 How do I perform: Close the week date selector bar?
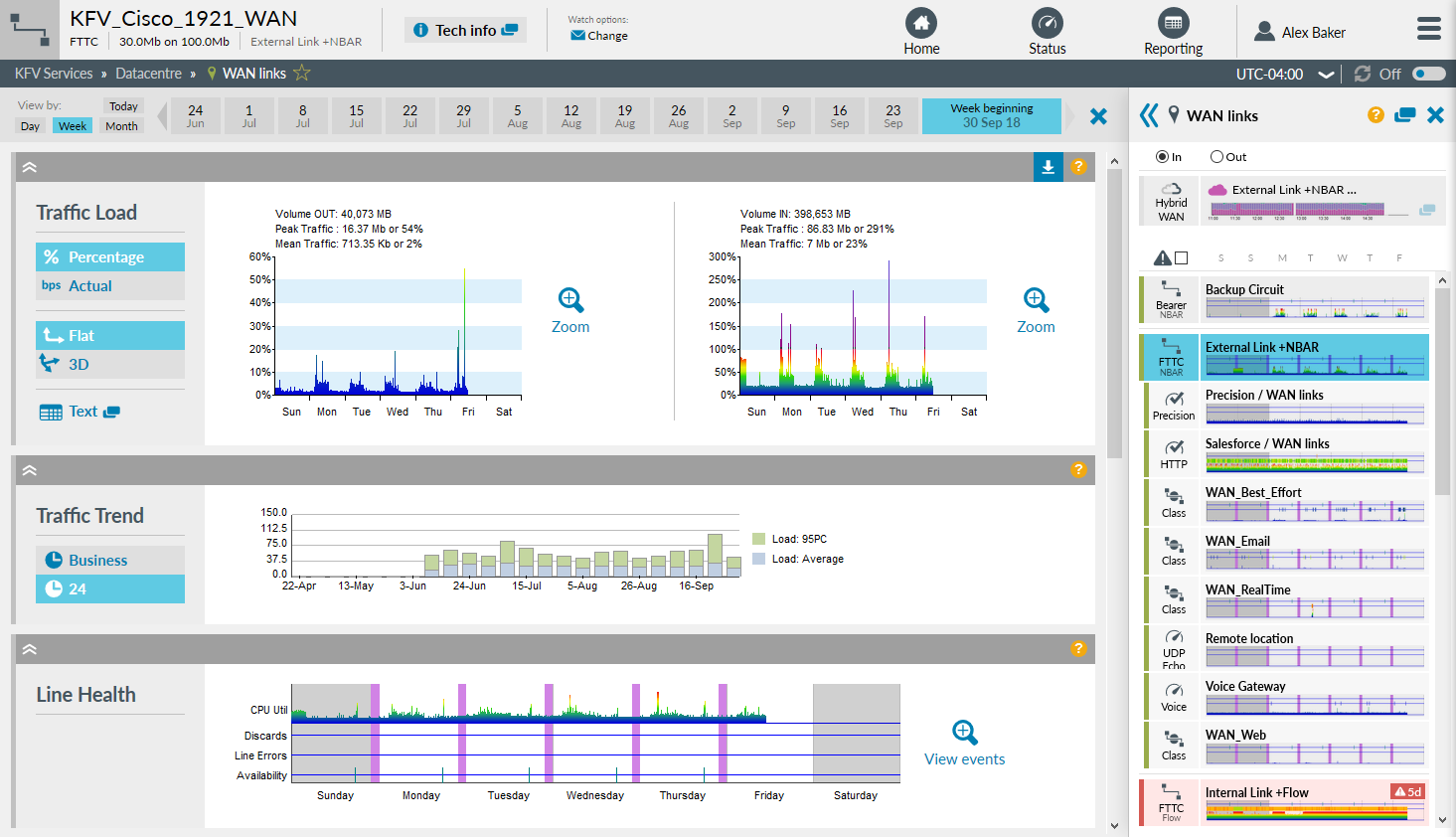tap(1098, 116)
